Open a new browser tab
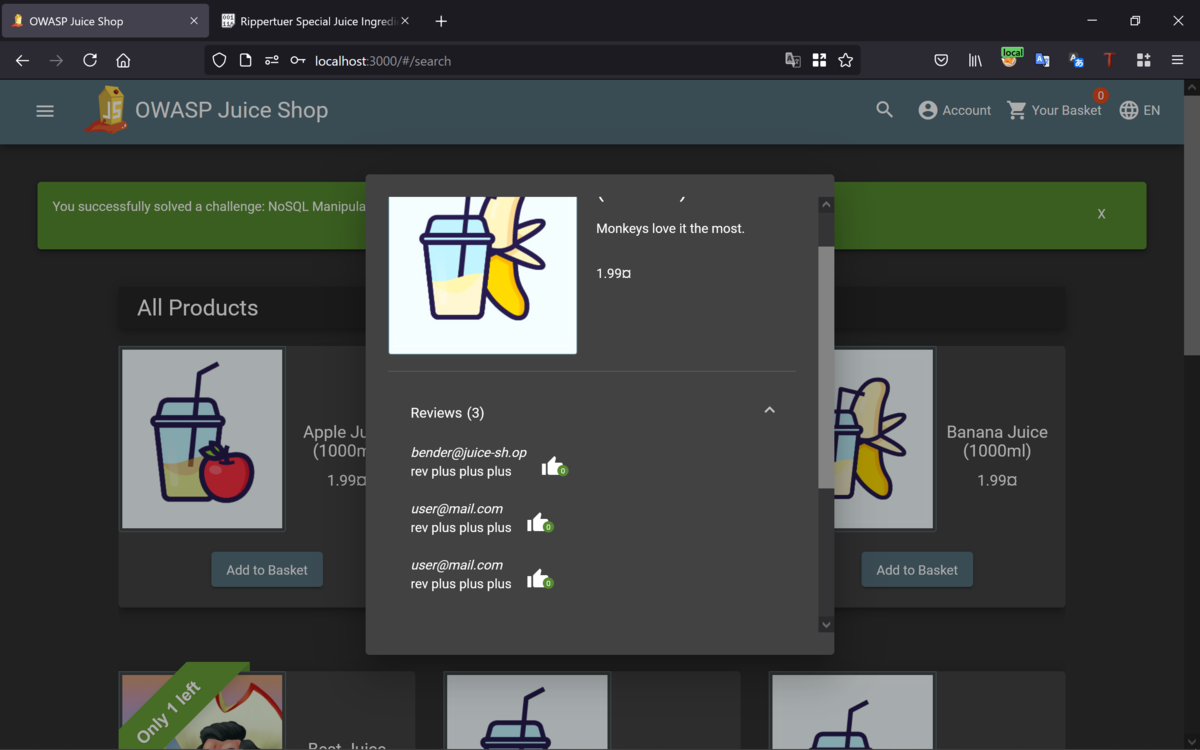This screenshot has width=1200, height=750. point(441,21)
